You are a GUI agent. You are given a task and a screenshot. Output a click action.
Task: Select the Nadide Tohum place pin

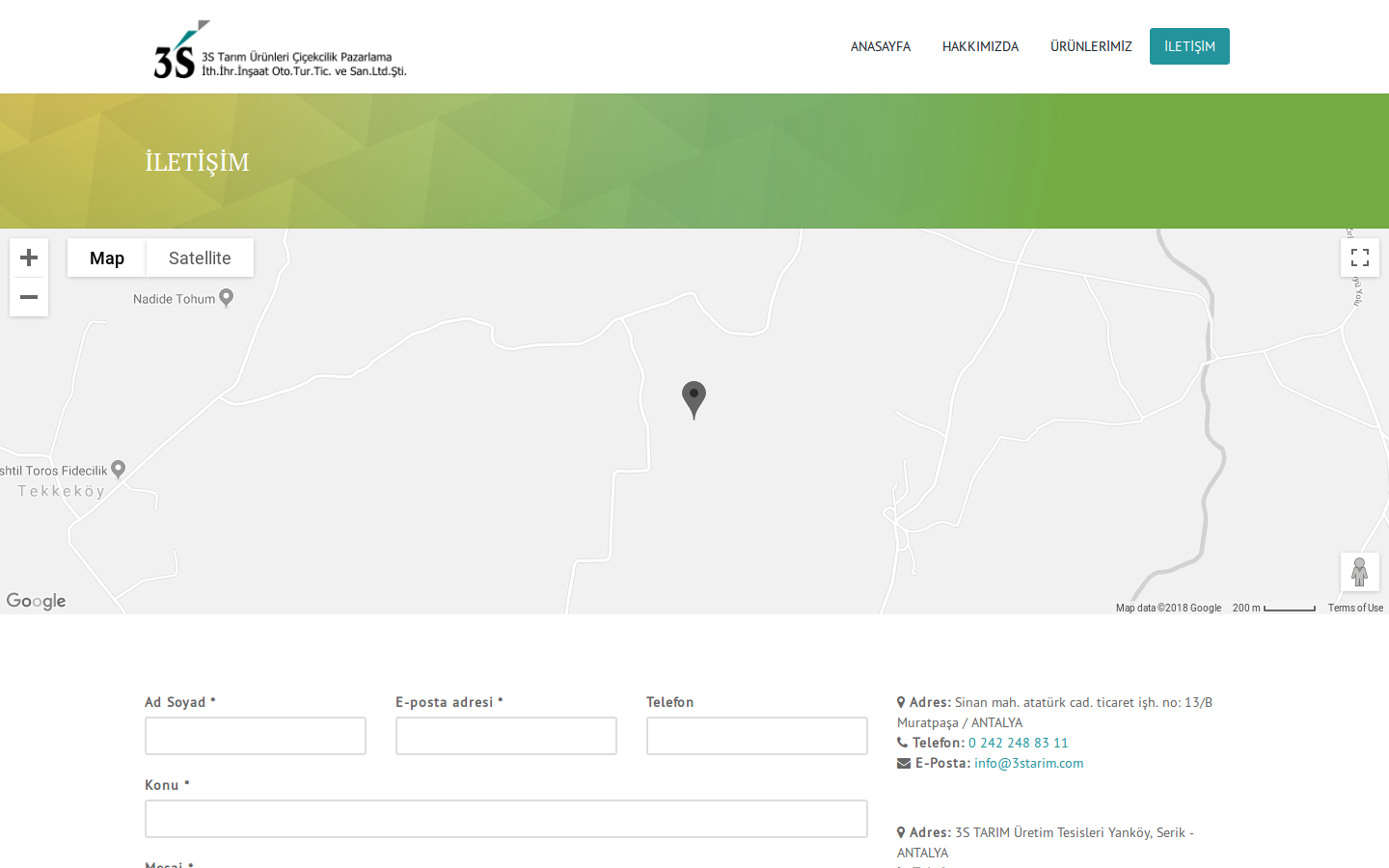click(227, 298)
